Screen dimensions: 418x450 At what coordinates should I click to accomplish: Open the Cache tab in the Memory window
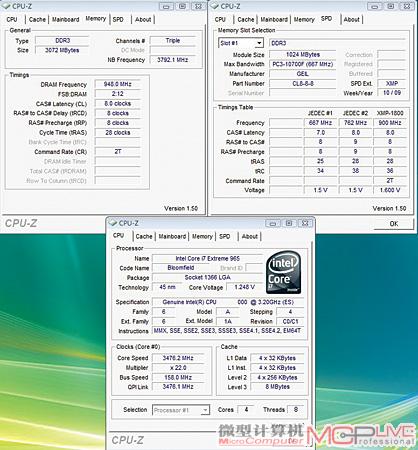(37, 19)
